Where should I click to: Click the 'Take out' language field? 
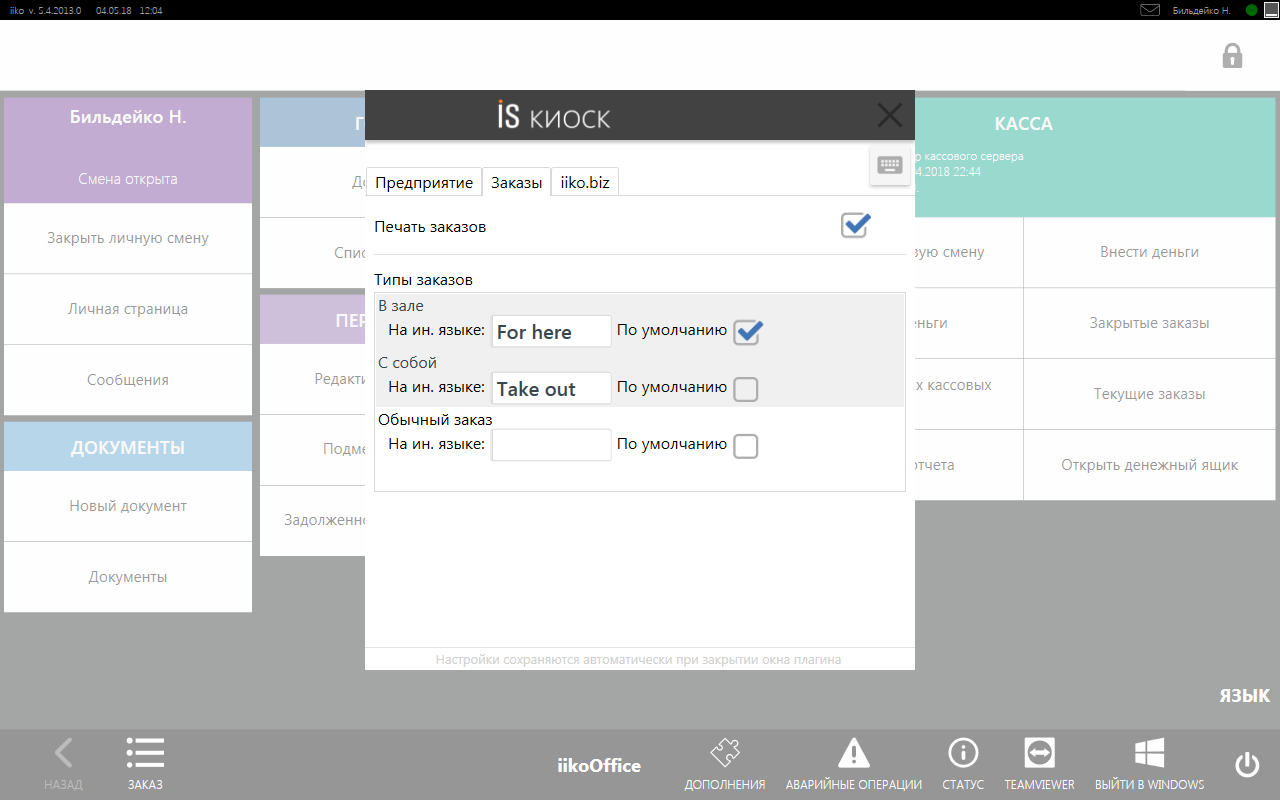(551, 388)
